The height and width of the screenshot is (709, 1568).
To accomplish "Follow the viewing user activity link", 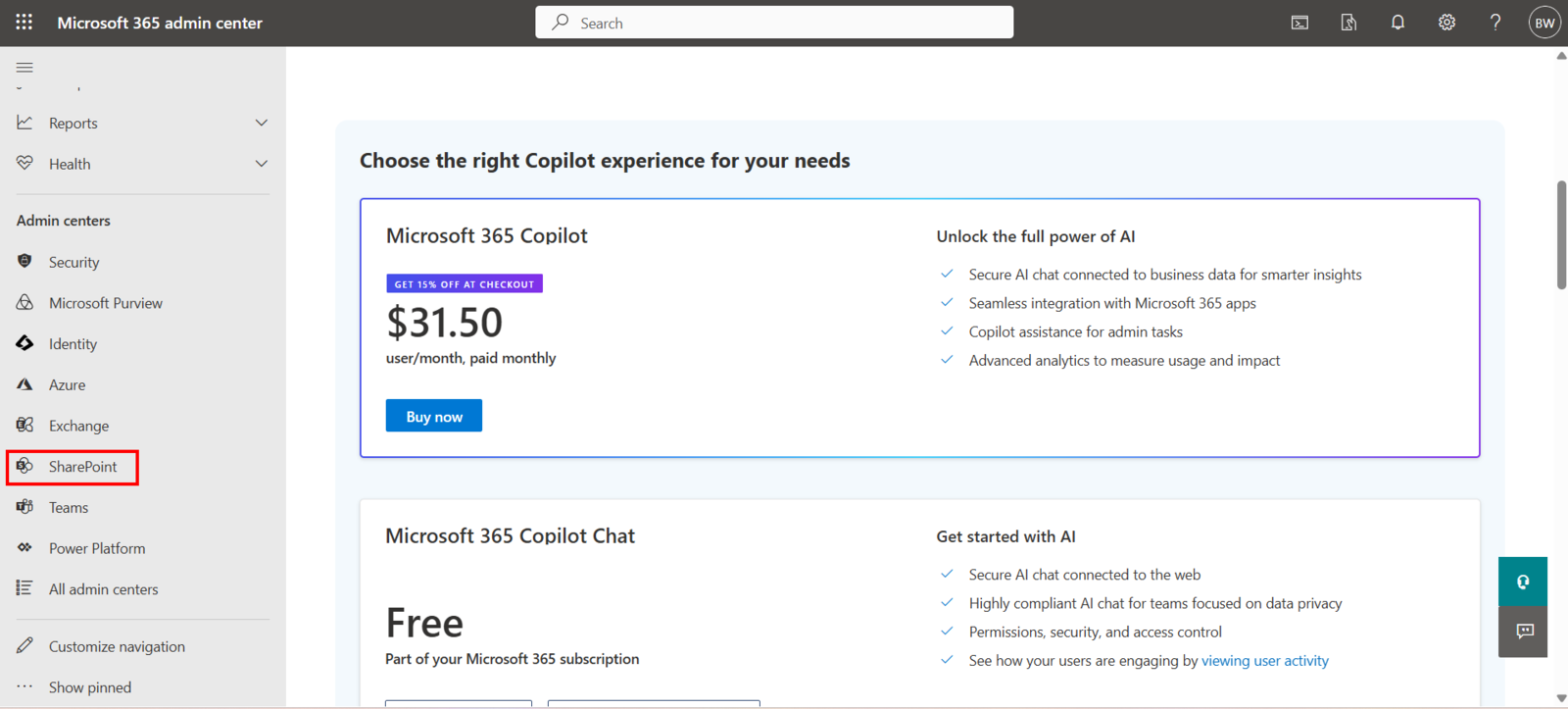I will pos(1265,660).
